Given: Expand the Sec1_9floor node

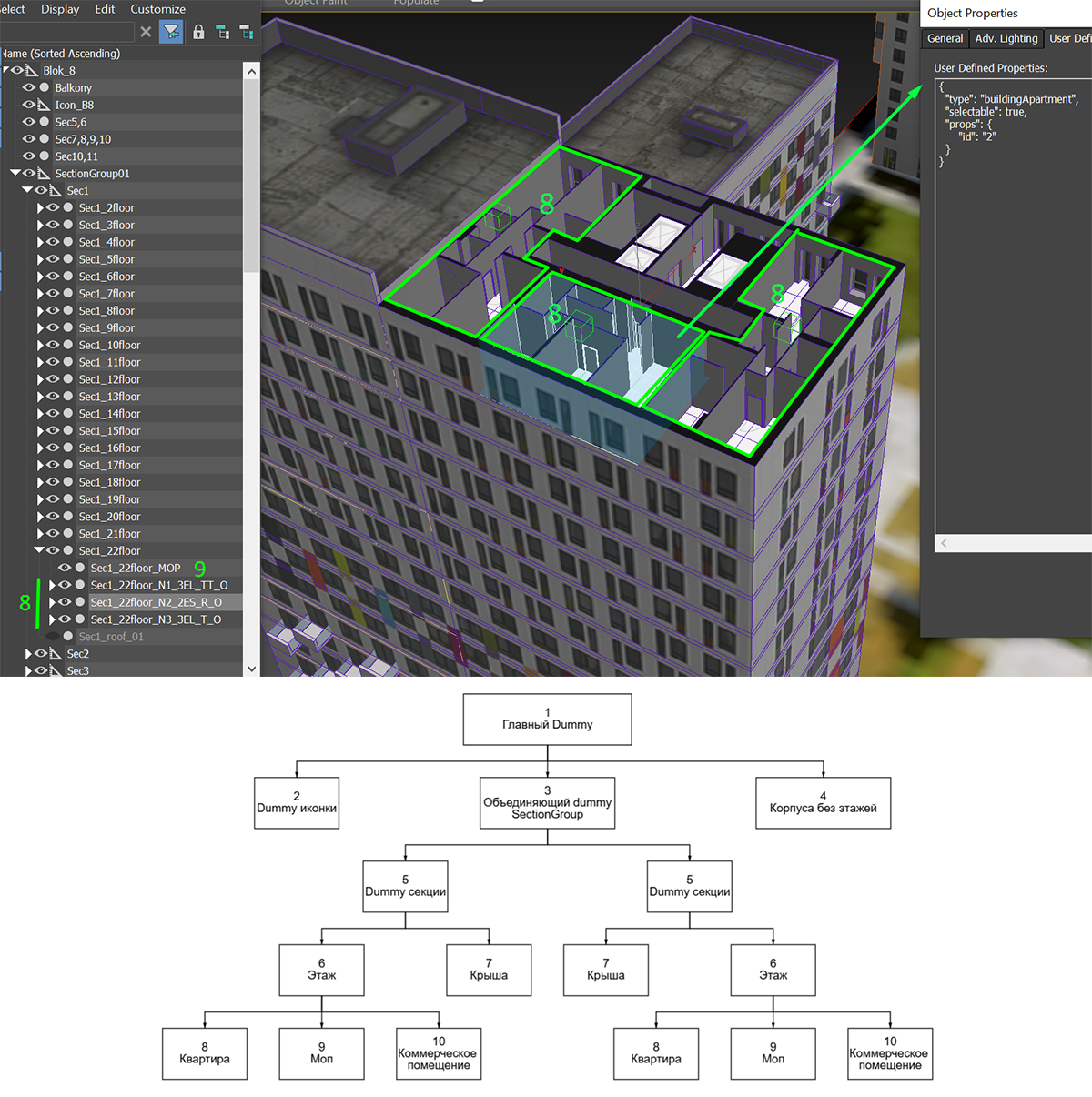Looking at the screenshot, I should 40,328.
